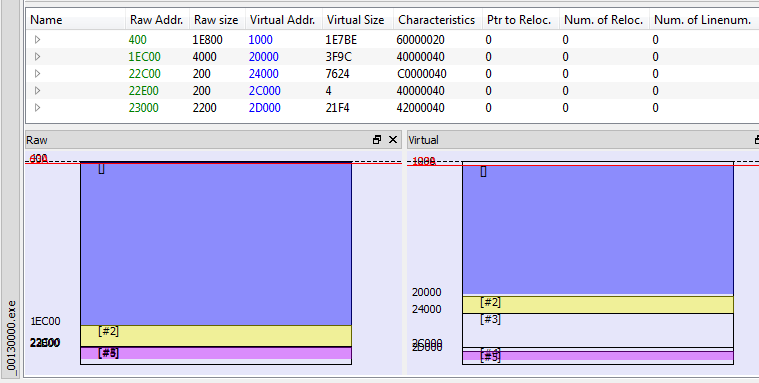This screenshot has height=383, width=759.
Task: Select virtual size cell 3F9C
Action: tap(338, 57)
